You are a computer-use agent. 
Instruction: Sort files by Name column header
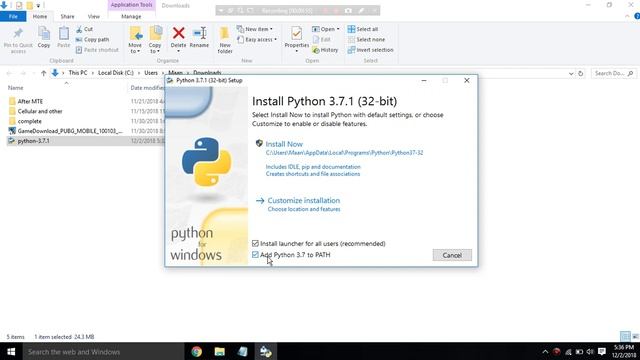click(16, 88)
